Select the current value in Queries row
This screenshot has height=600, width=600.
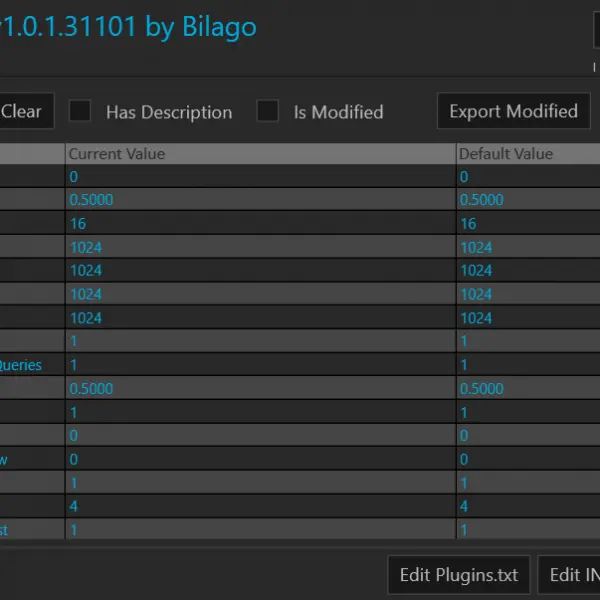click(261, 365)
